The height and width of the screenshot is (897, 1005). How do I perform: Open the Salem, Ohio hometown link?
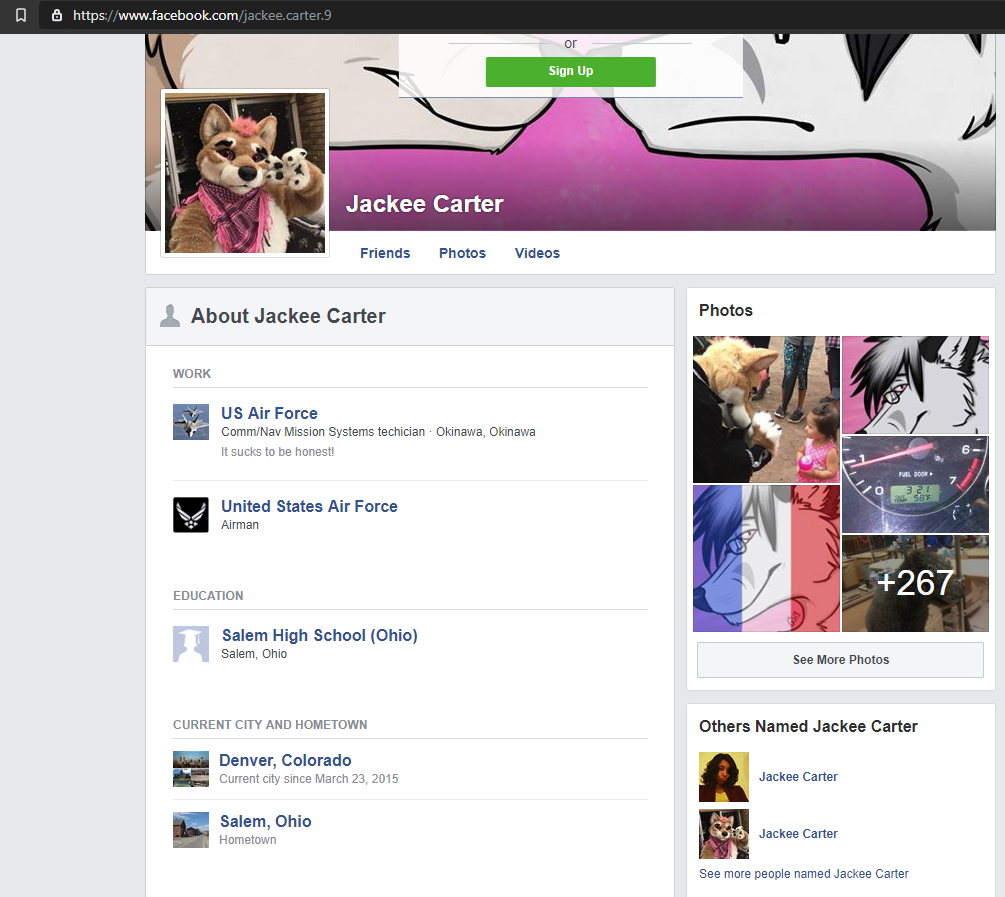click(265, 821)
